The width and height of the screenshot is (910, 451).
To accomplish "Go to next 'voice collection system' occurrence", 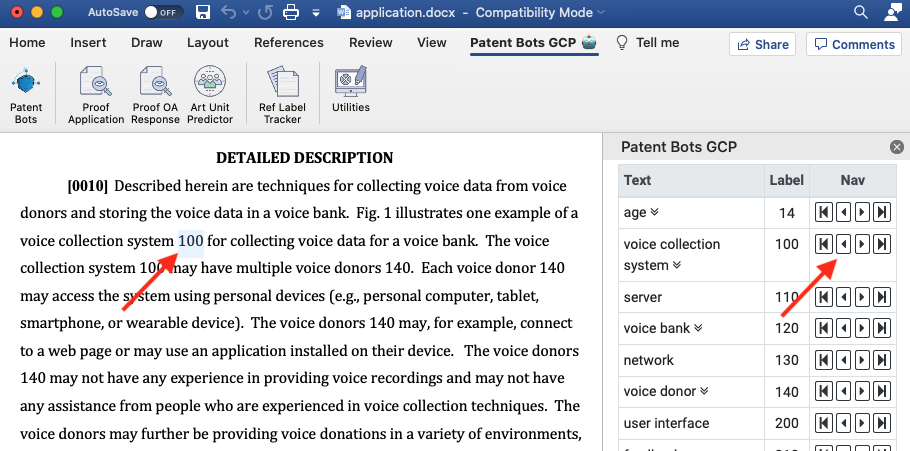I will tap(862, 244).
